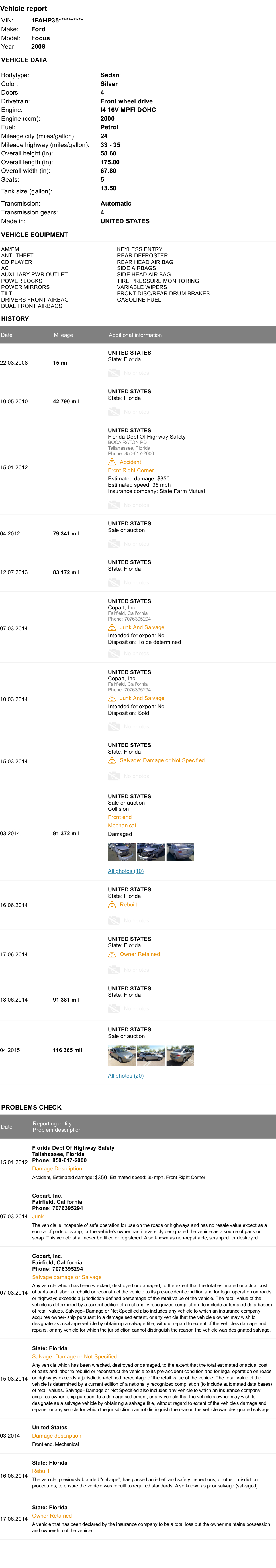Screen dimensions: 276x1568
Task: Open first damaged car thumbnail from 03.2014
Action: [x=122, y=852]
